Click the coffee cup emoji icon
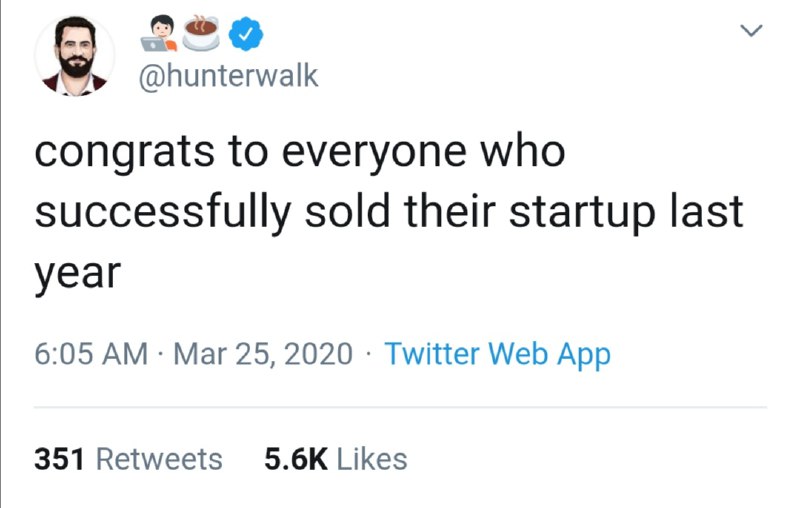This screenshot has height=508, width=800. [202, 33]
